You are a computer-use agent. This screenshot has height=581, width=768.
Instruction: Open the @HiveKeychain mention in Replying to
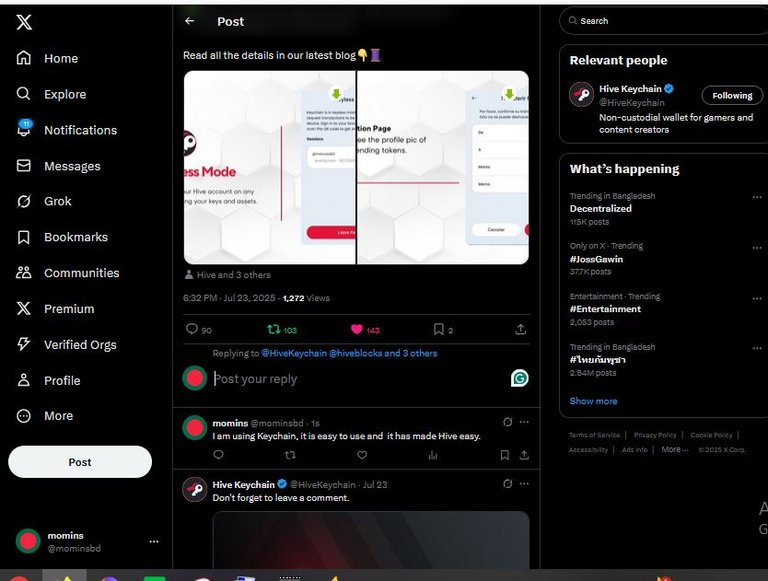click(294, 353)
